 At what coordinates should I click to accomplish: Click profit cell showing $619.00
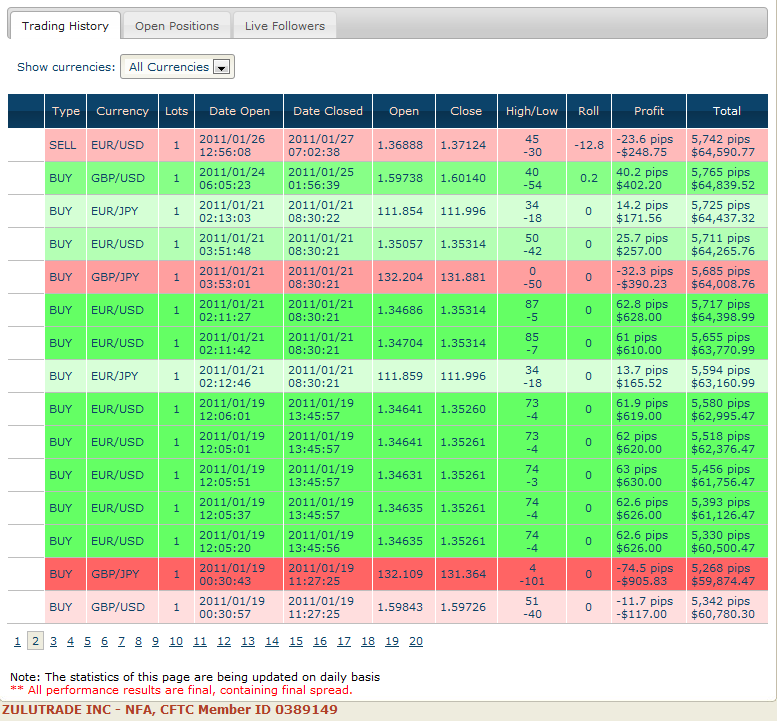[649, 409]
